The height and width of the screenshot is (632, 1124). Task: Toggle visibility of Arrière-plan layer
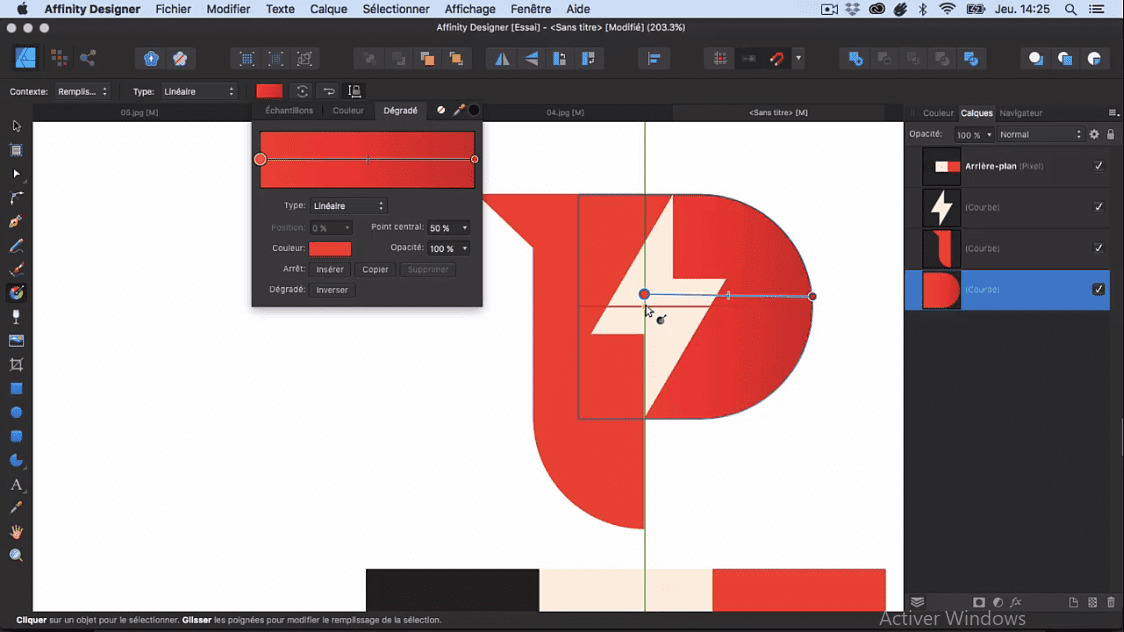point(1098,166)
